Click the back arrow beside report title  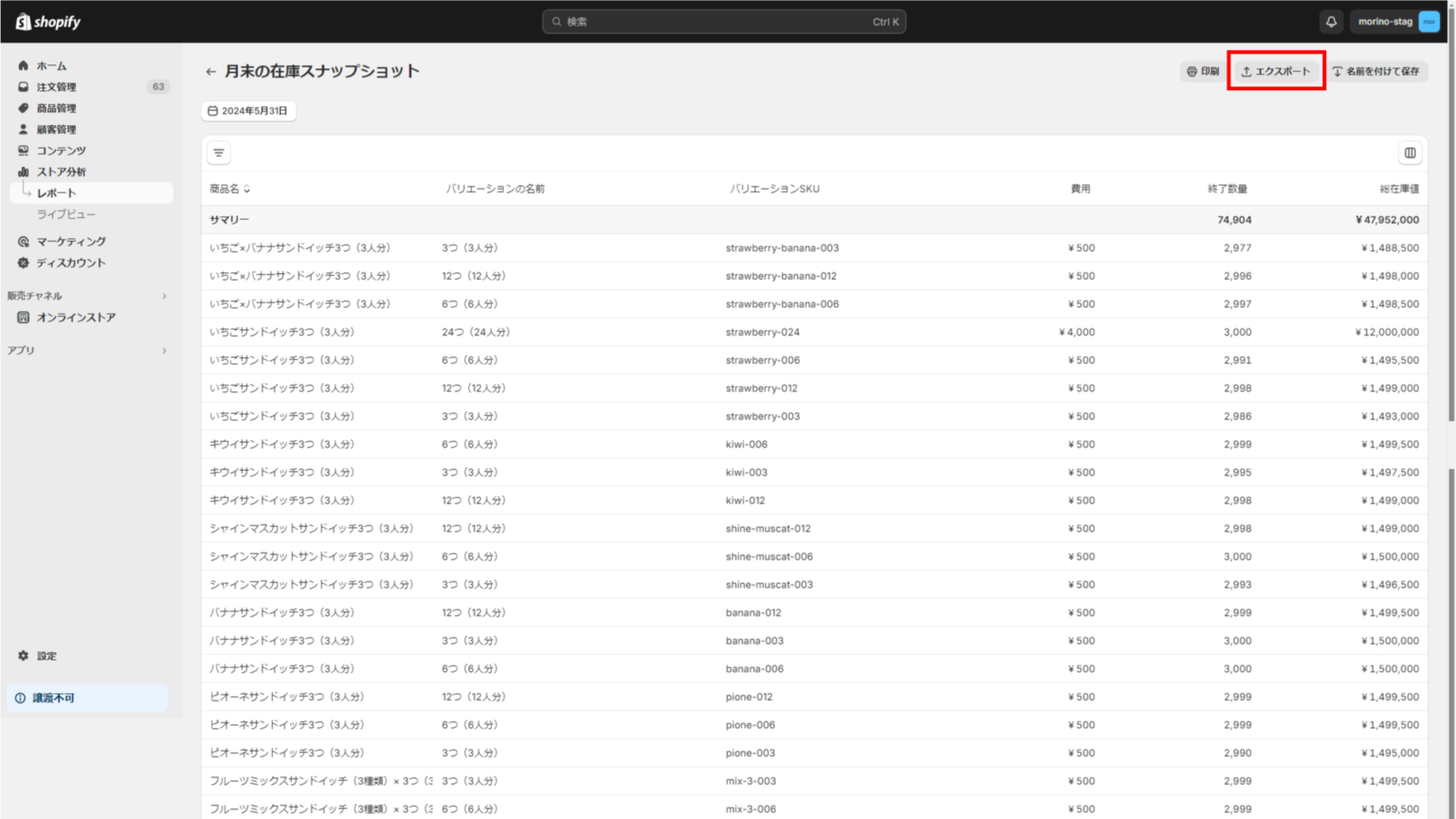[x=210, y=71]
